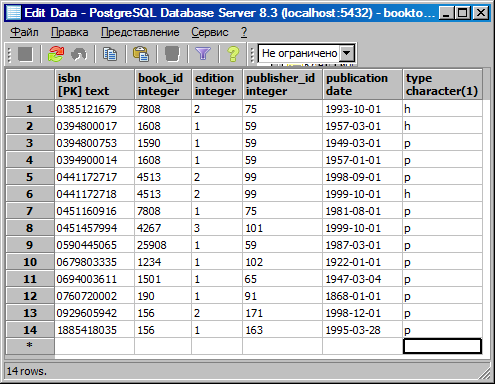495x384 pixels.
Task: Click publication date 1995-03-28
Action: (363, 330)
